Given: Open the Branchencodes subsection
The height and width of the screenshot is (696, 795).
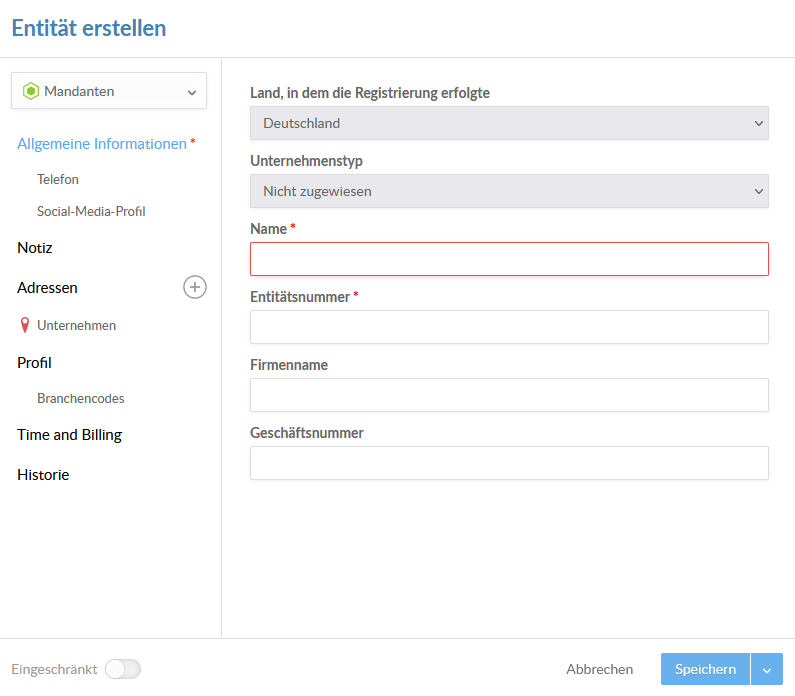Looking at the screenshot, I should point(81,398).
